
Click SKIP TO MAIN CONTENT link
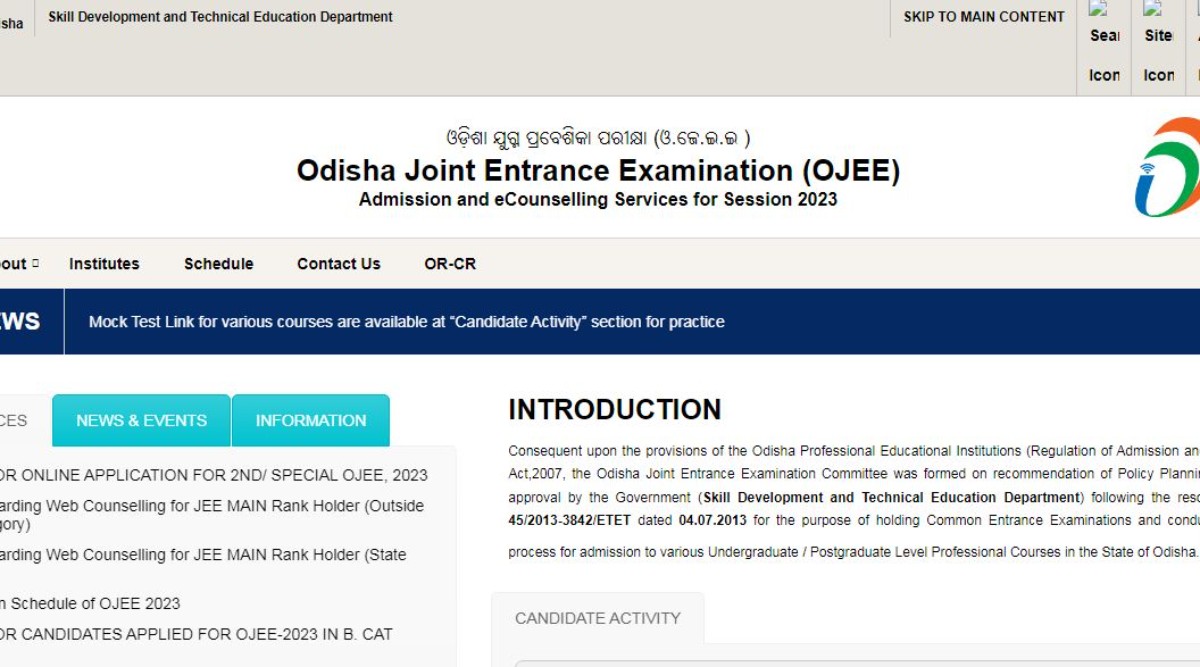point(983,17)
